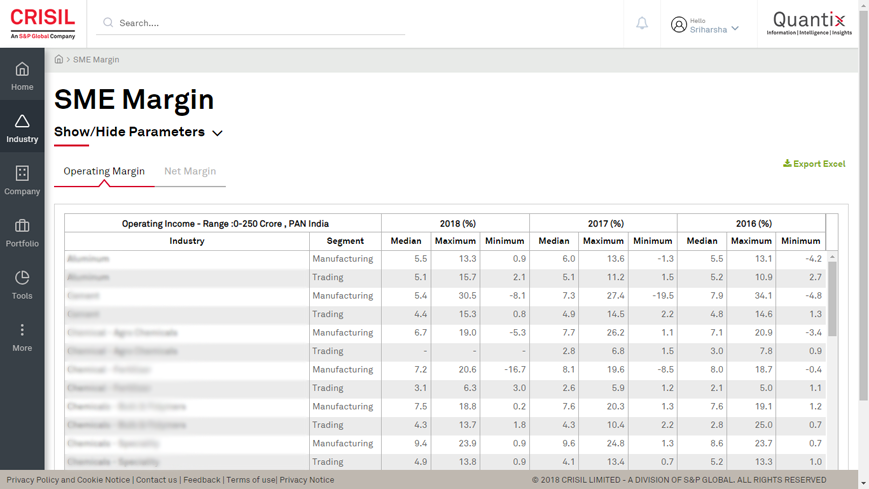Click the notifications bell icon
The image size is (869, 489).
click(642, 23)
